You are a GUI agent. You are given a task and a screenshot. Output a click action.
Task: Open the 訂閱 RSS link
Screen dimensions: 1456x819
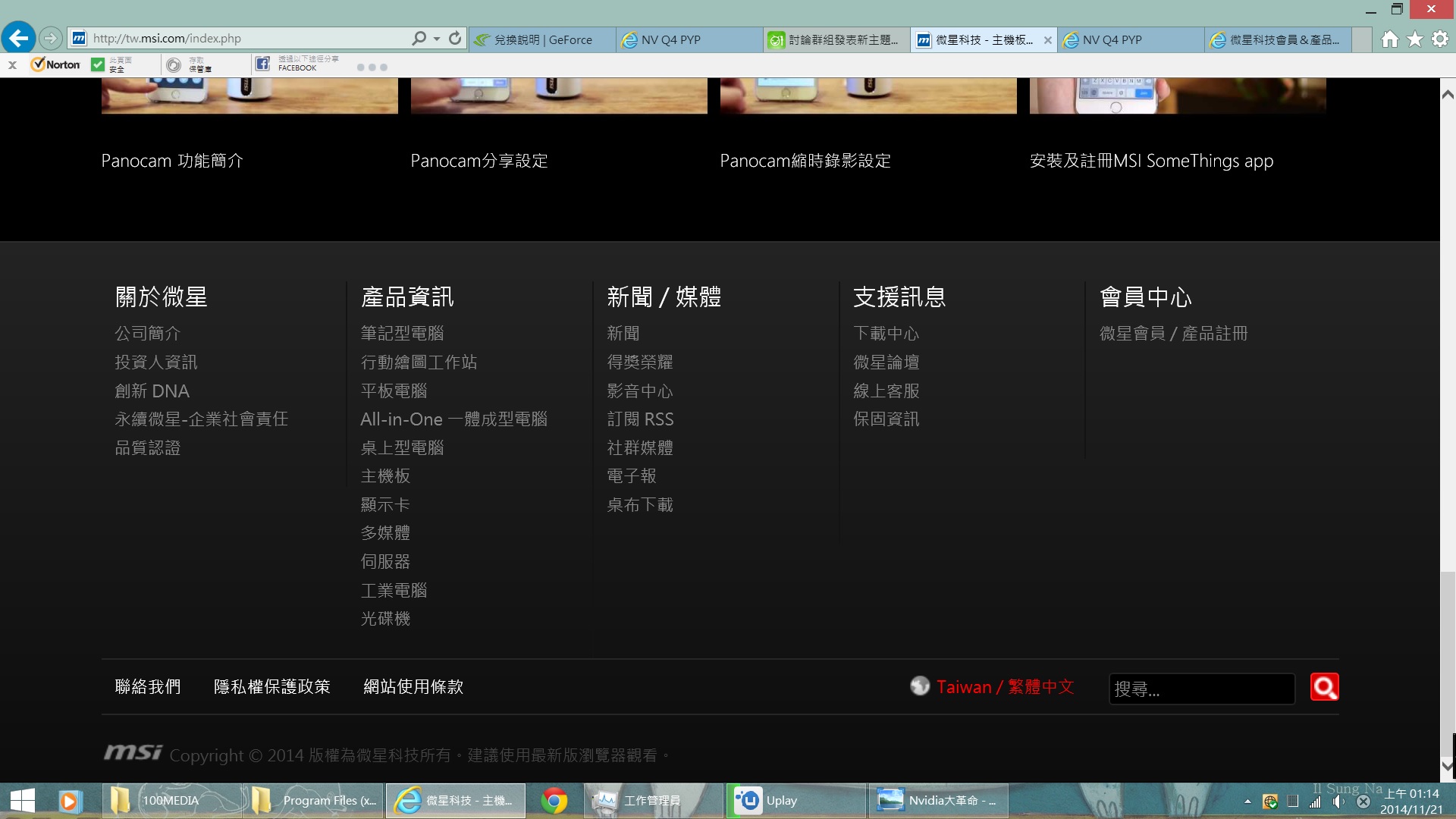tap(641, 419)
